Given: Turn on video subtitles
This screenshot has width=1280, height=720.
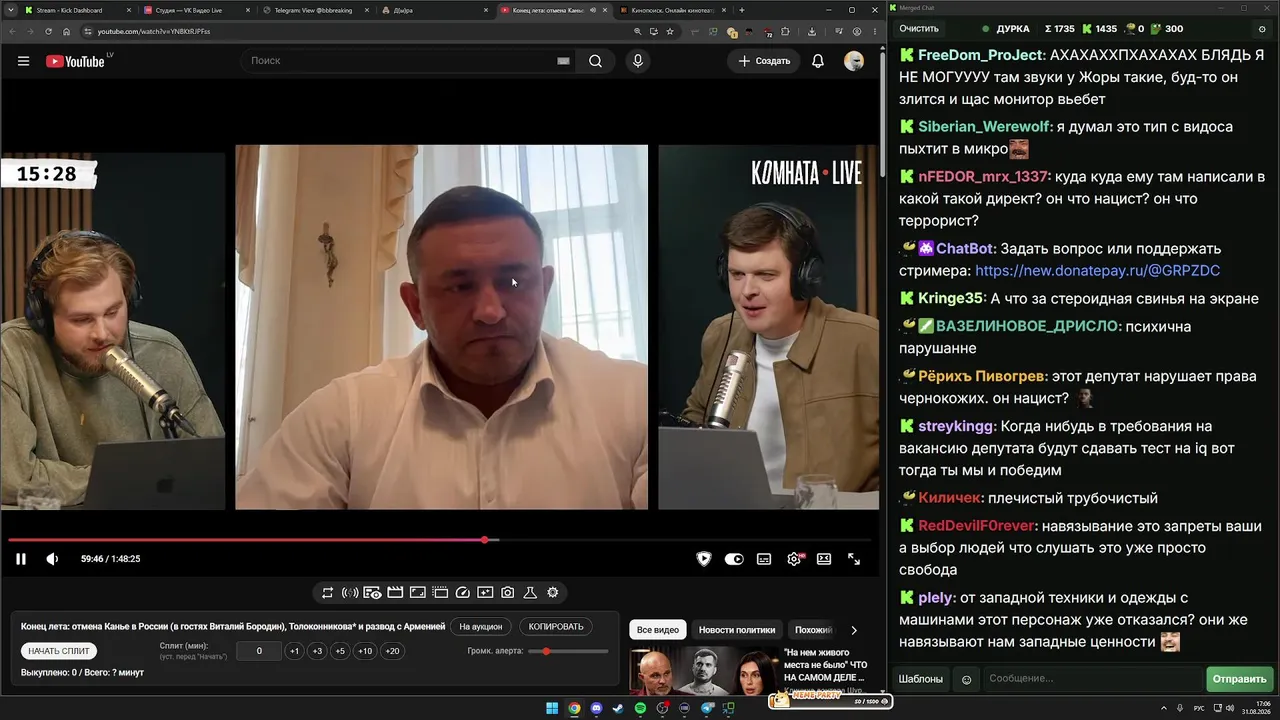Looking at the screenshot, I should (x=764, y=559).
